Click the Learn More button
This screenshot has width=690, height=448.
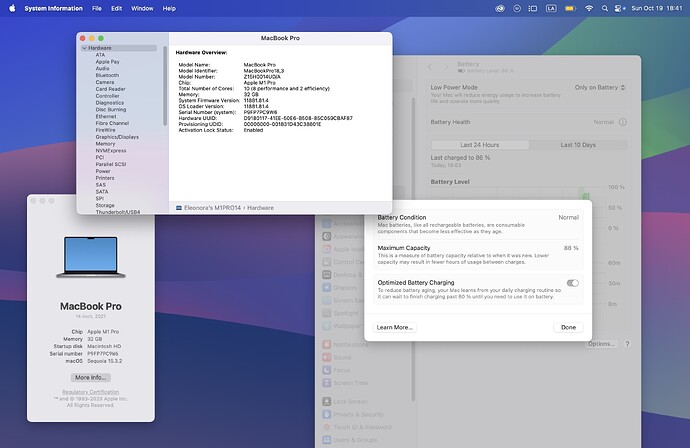click(x=395, y=327)
